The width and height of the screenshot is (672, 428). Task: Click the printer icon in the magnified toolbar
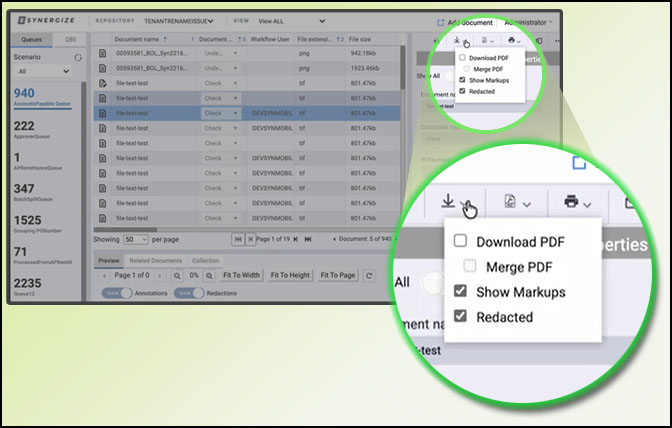(571, 202)
